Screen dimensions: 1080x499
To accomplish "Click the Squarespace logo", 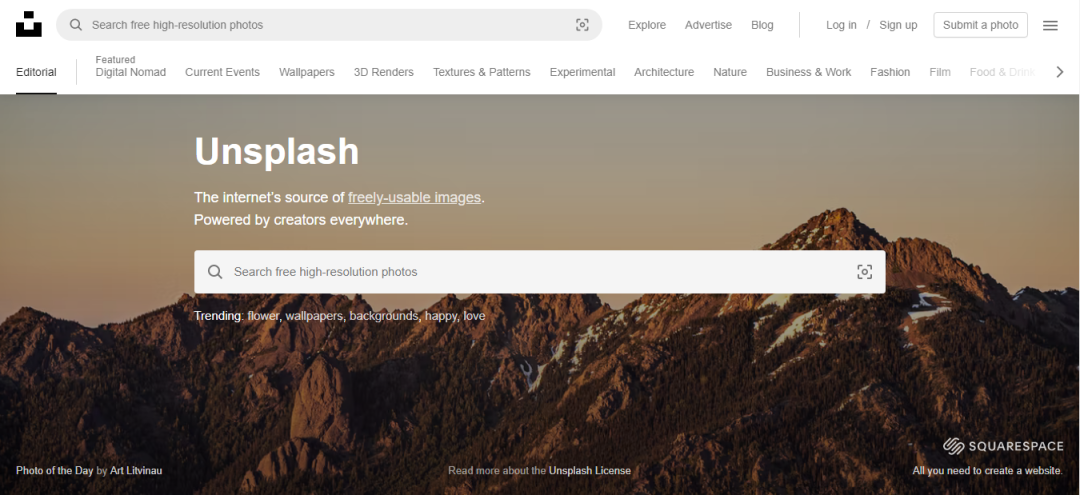I will [1002, 446].
